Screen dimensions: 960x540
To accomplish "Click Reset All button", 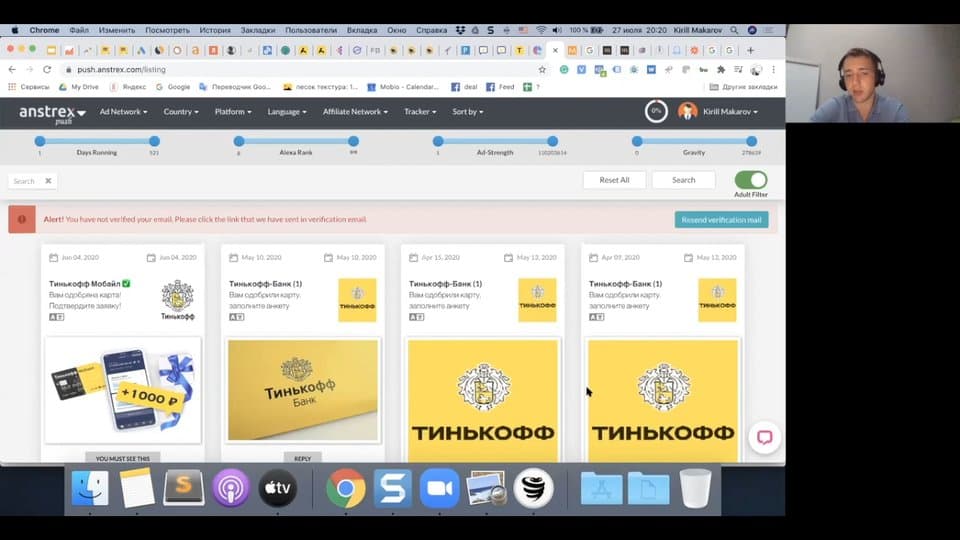I will 614,180.
